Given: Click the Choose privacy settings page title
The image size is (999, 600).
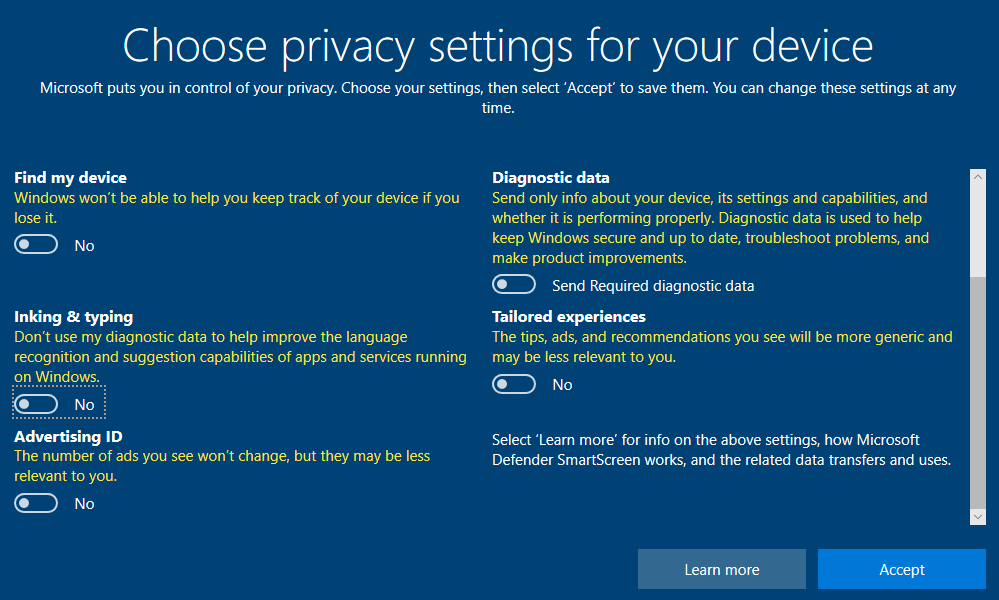Looking at the screenshot, I should click(x=498, y=45).
